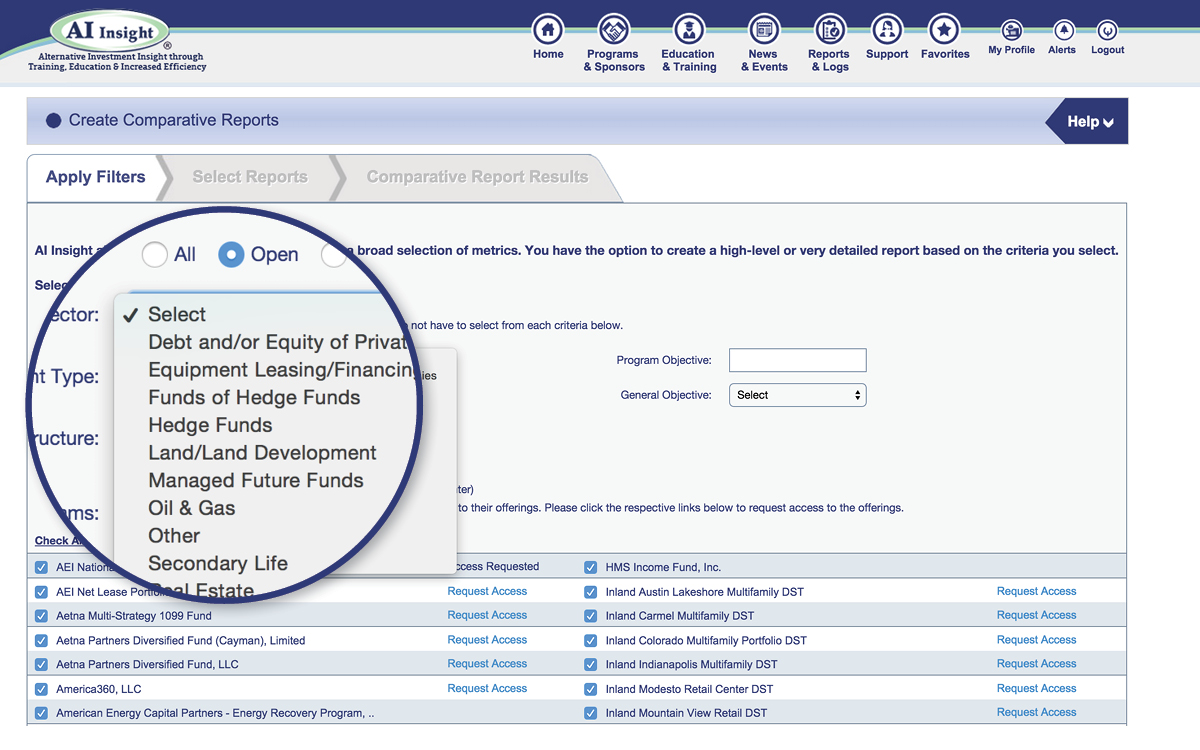Click in the Program Objective field
Image resolution: width=1200 pixels, height=750 pixels.
coord(798,360)
